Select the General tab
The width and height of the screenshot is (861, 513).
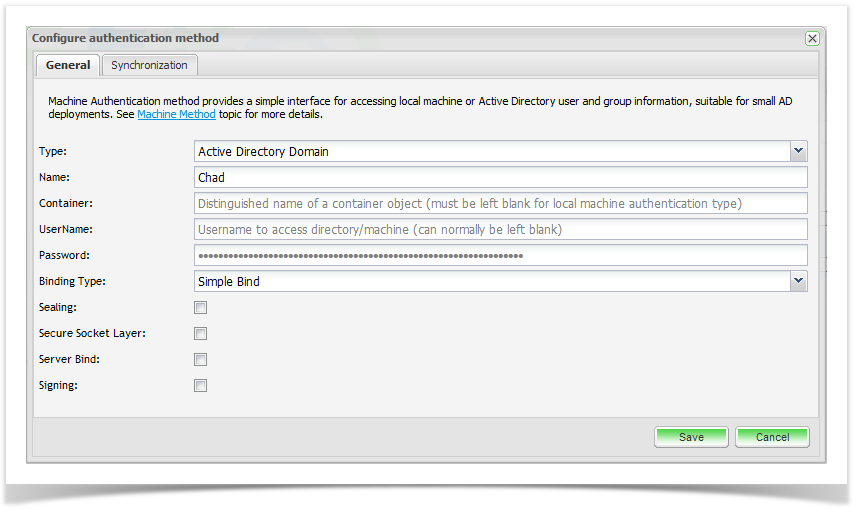pos(68,66)
